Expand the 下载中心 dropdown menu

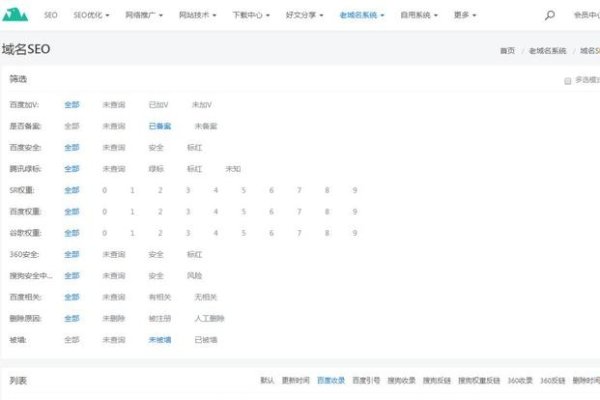(251, 15)
